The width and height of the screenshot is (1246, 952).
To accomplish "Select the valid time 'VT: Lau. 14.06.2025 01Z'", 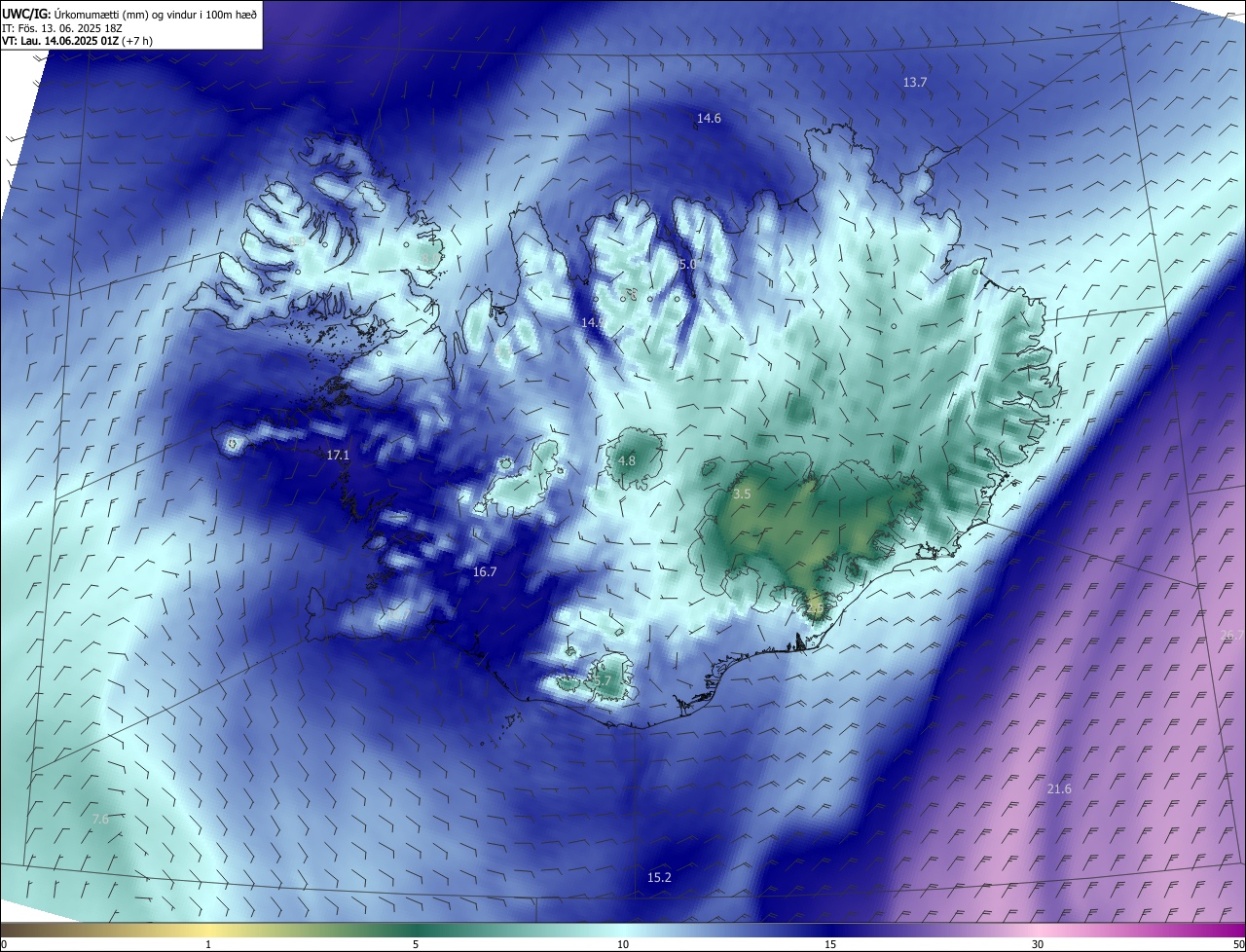I will (x=60, y=41).
